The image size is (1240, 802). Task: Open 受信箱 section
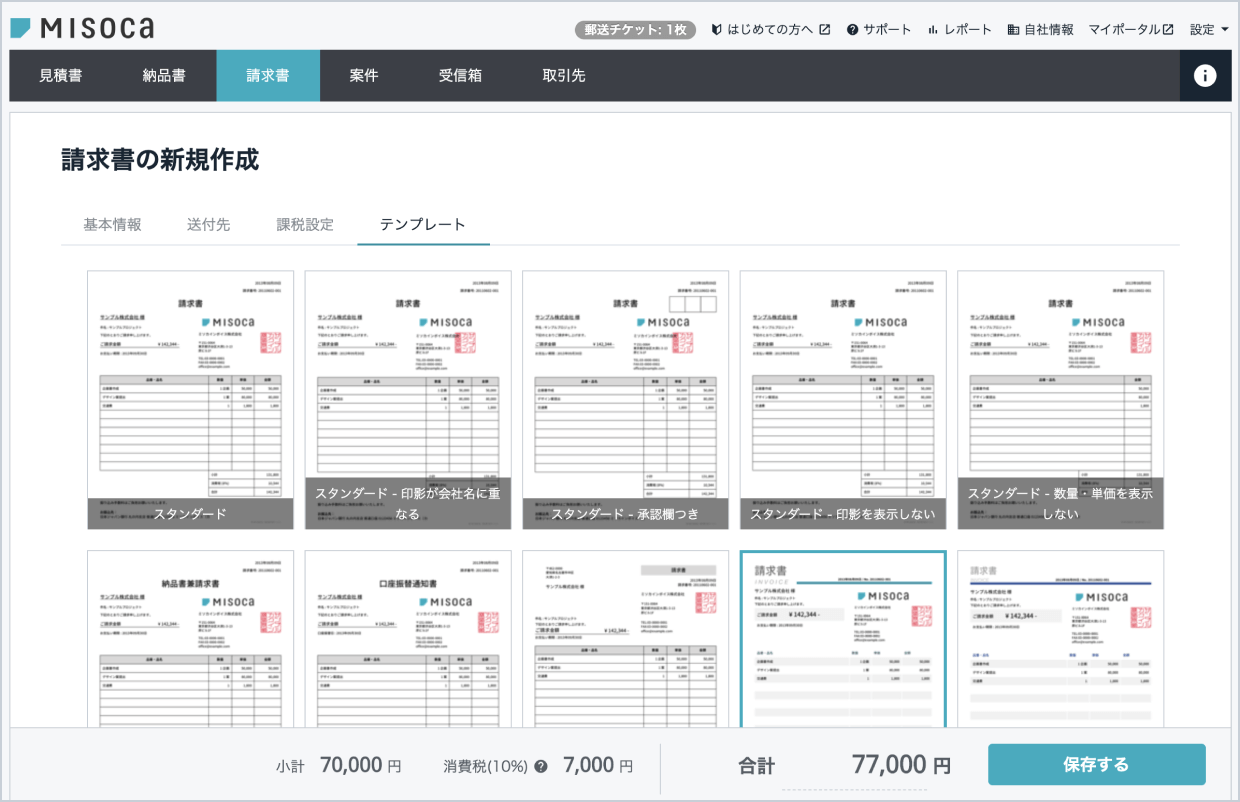click(x=460, y=76)
